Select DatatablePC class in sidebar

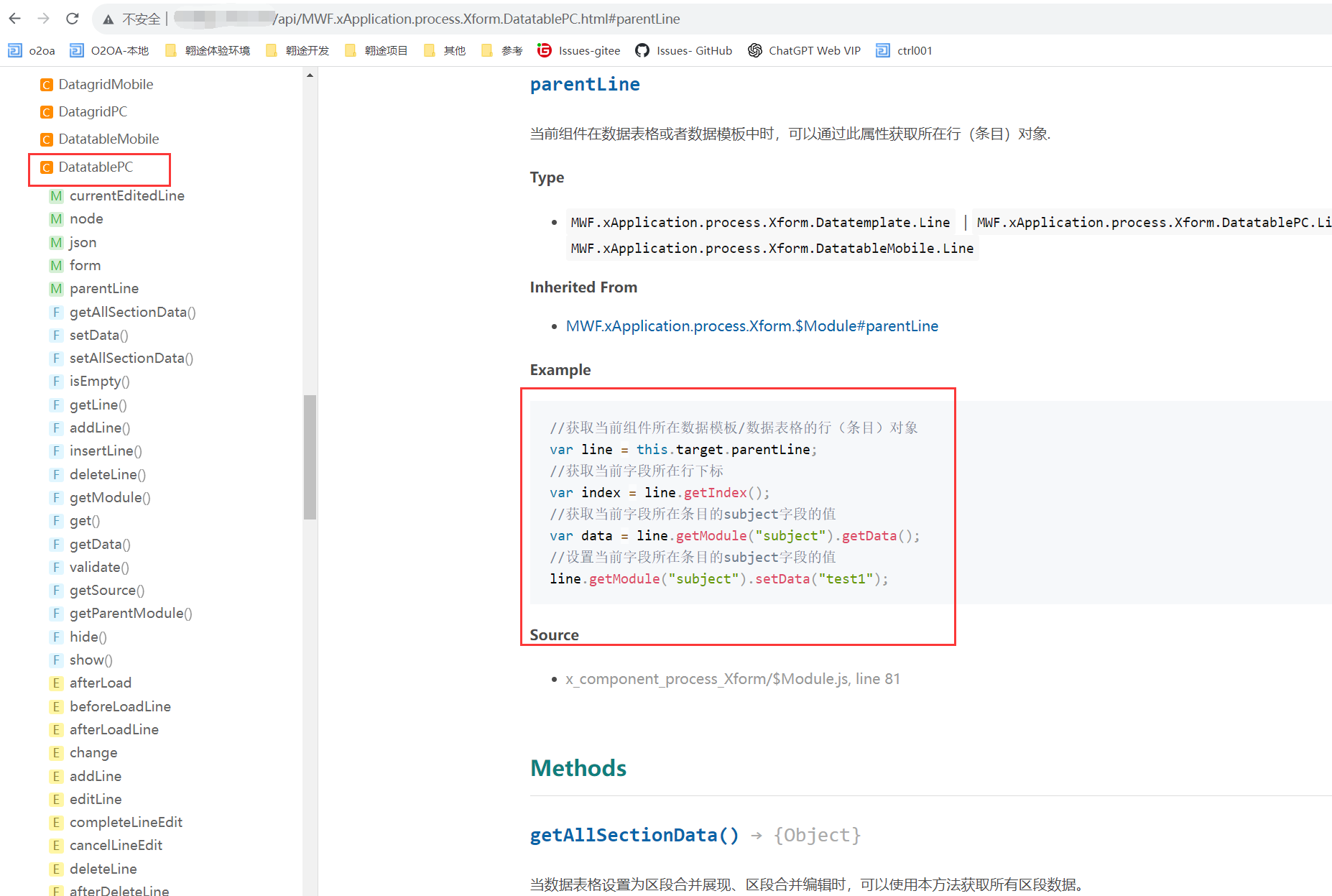point(96,167)
